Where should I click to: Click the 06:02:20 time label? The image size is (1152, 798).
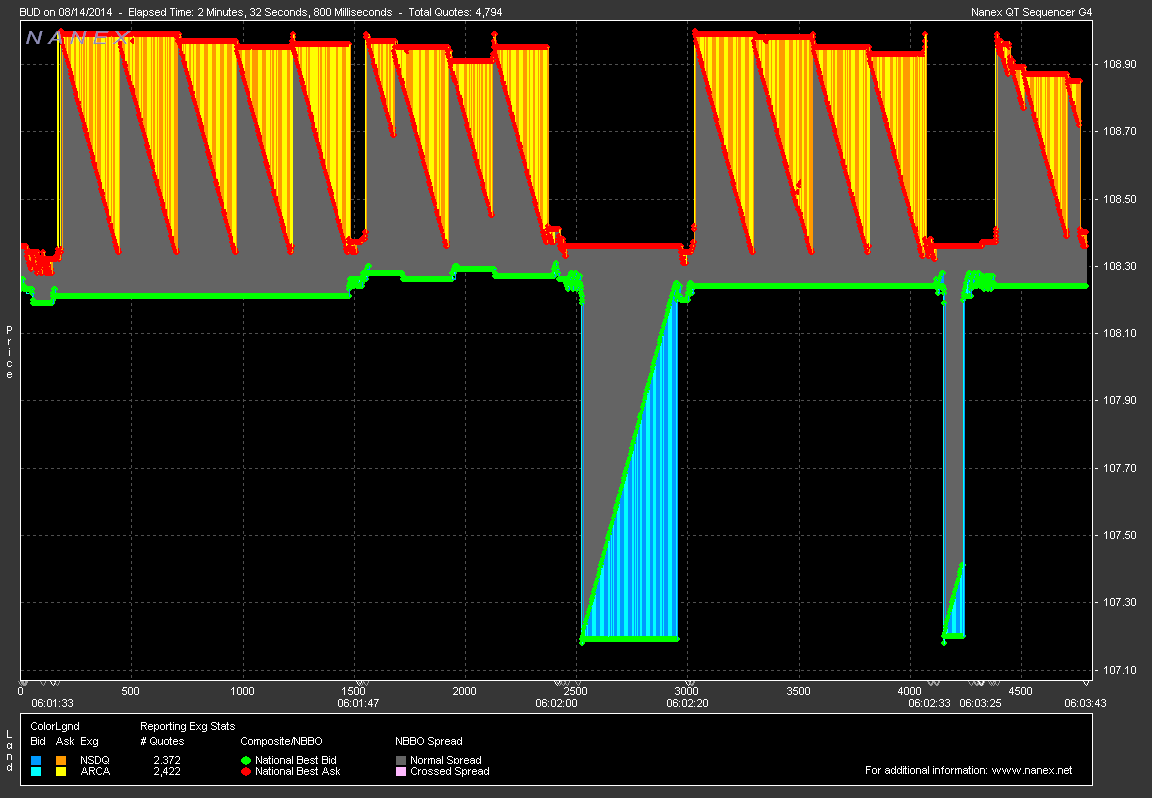click(688, 703)
